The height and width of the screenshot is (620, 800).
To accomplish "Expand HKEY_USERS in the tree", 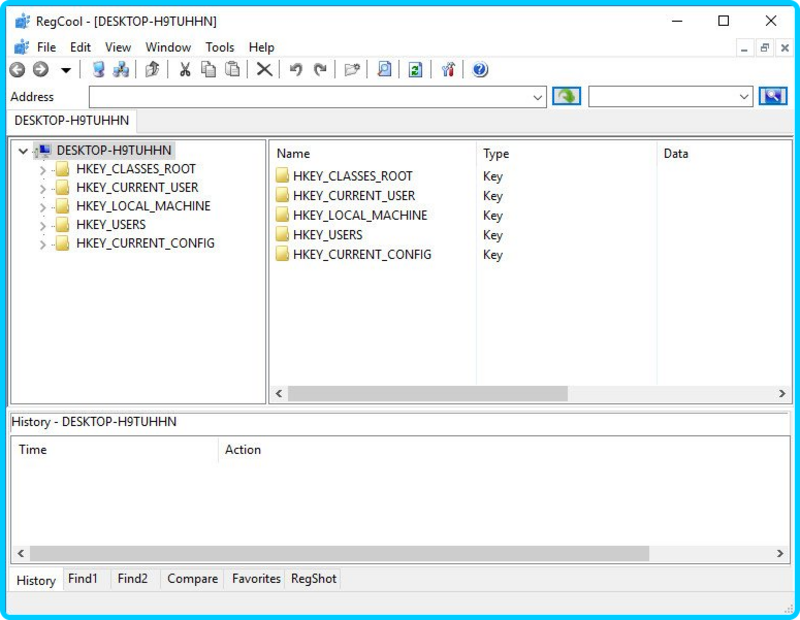I will [x=43, y=226].
